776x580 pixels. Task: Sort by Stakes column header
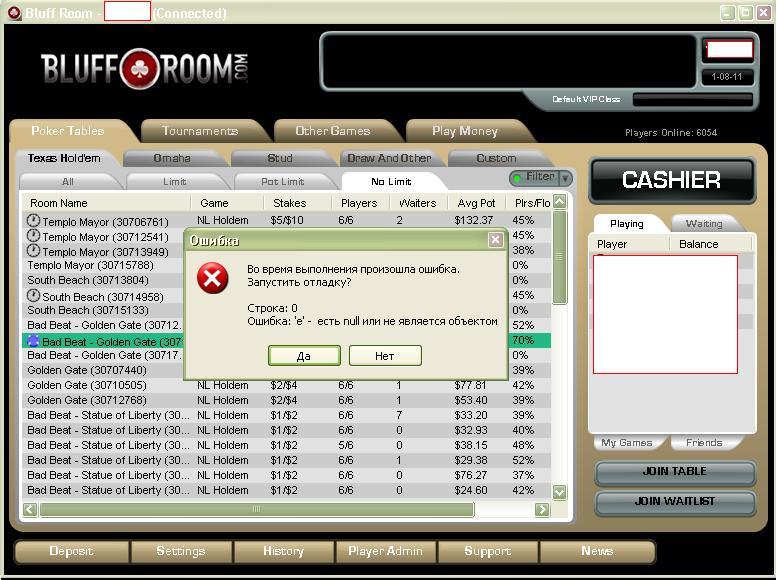coord(297,203)
